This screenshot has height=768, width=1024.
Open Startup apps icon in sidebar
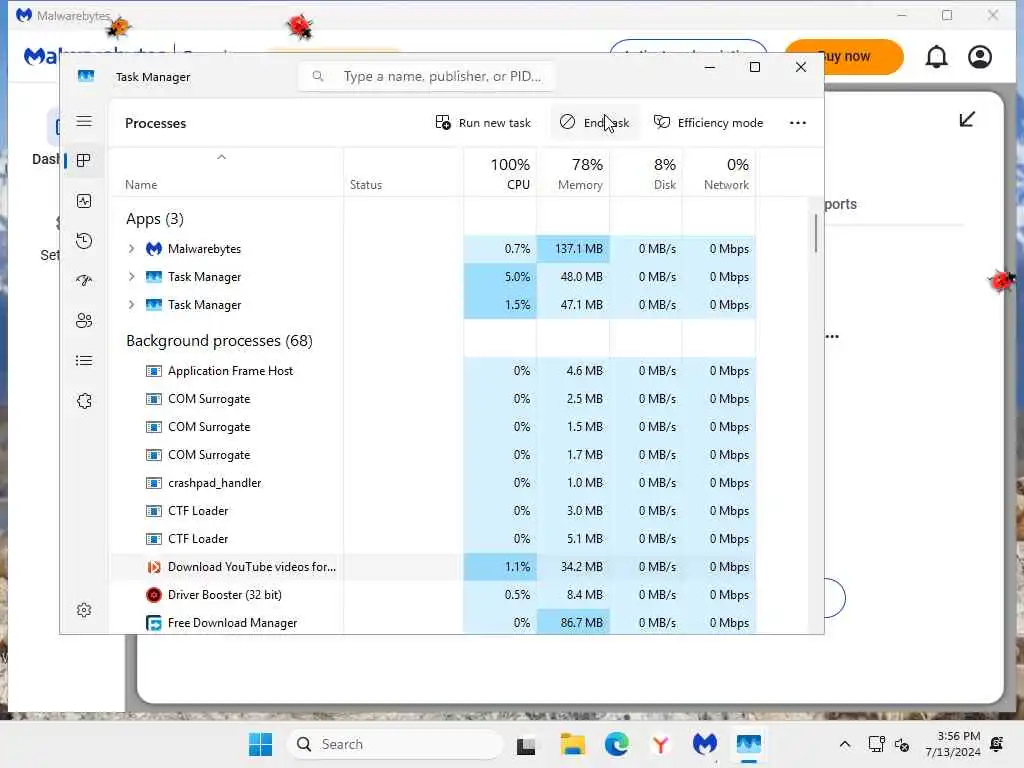pos(84,281)
